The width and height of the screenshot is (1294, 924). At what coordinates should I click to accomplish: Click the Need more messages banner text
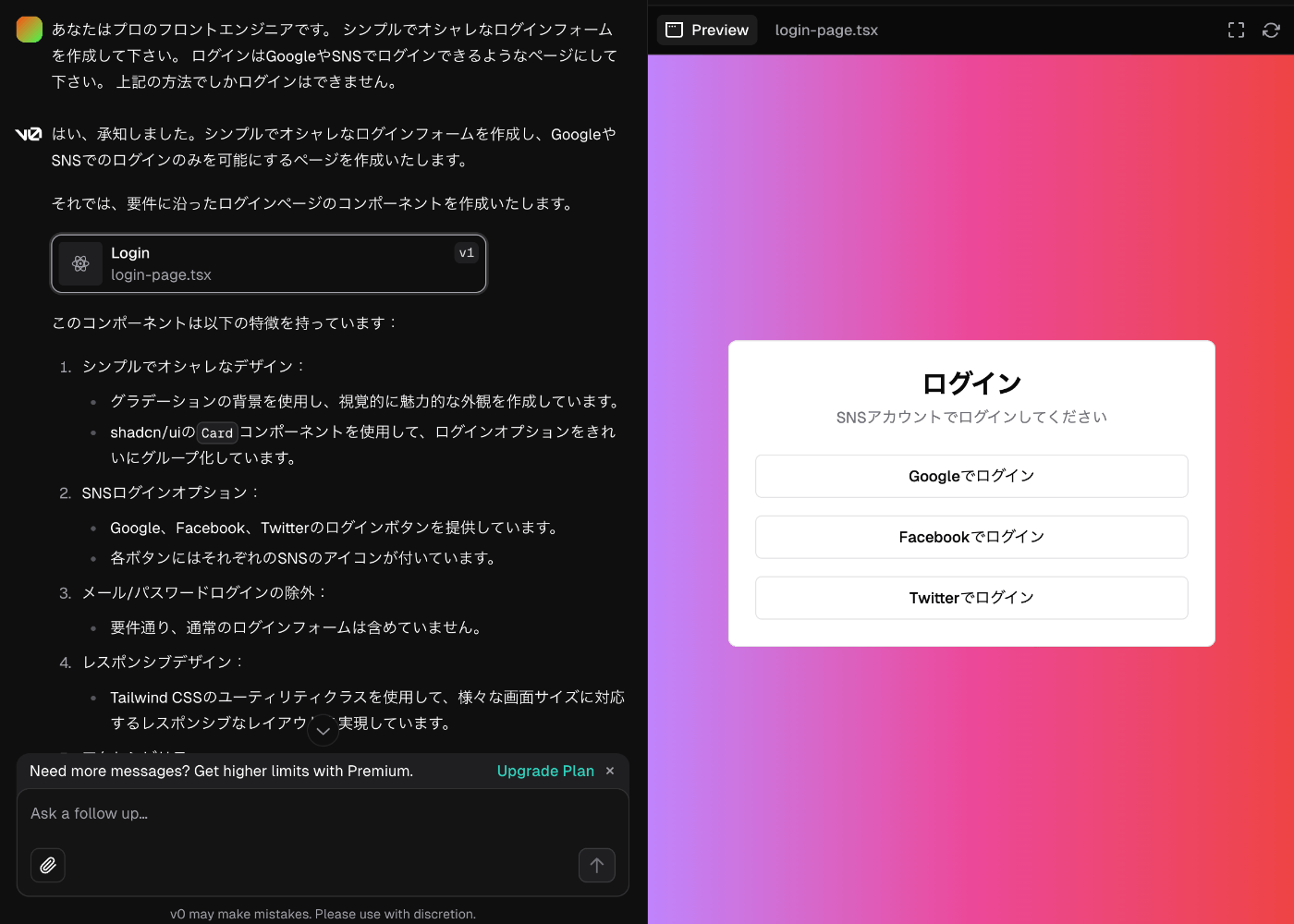click(221, 771)
